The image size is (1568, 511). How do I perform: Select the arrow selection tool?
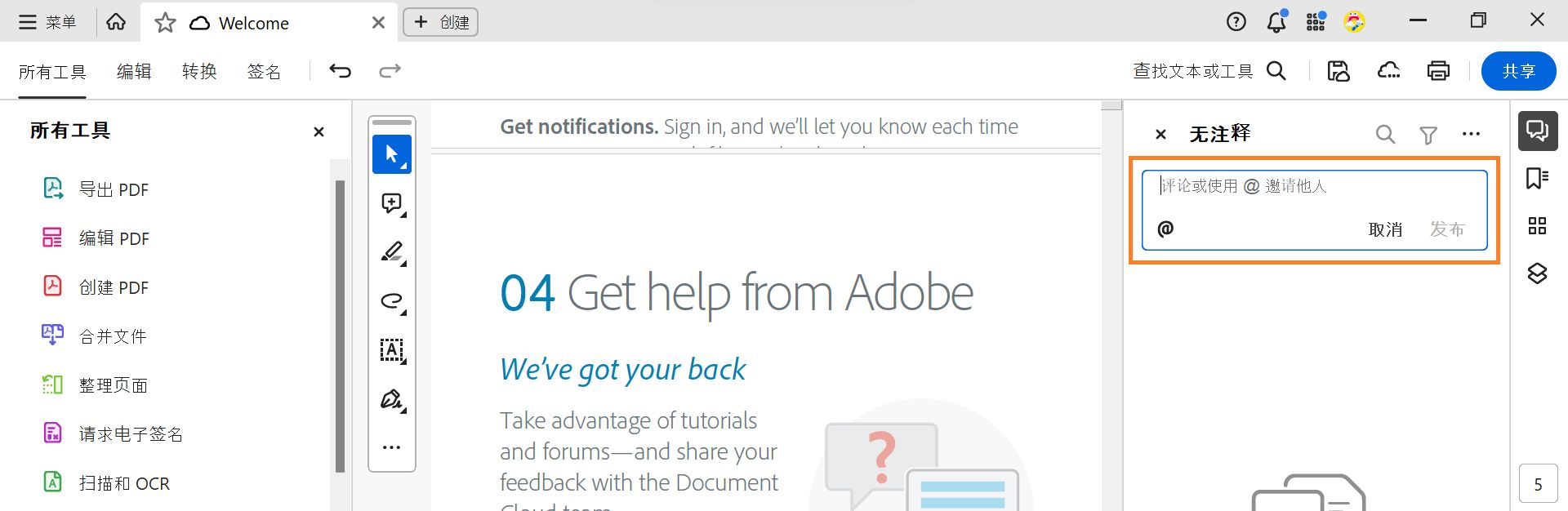point(391,154)
